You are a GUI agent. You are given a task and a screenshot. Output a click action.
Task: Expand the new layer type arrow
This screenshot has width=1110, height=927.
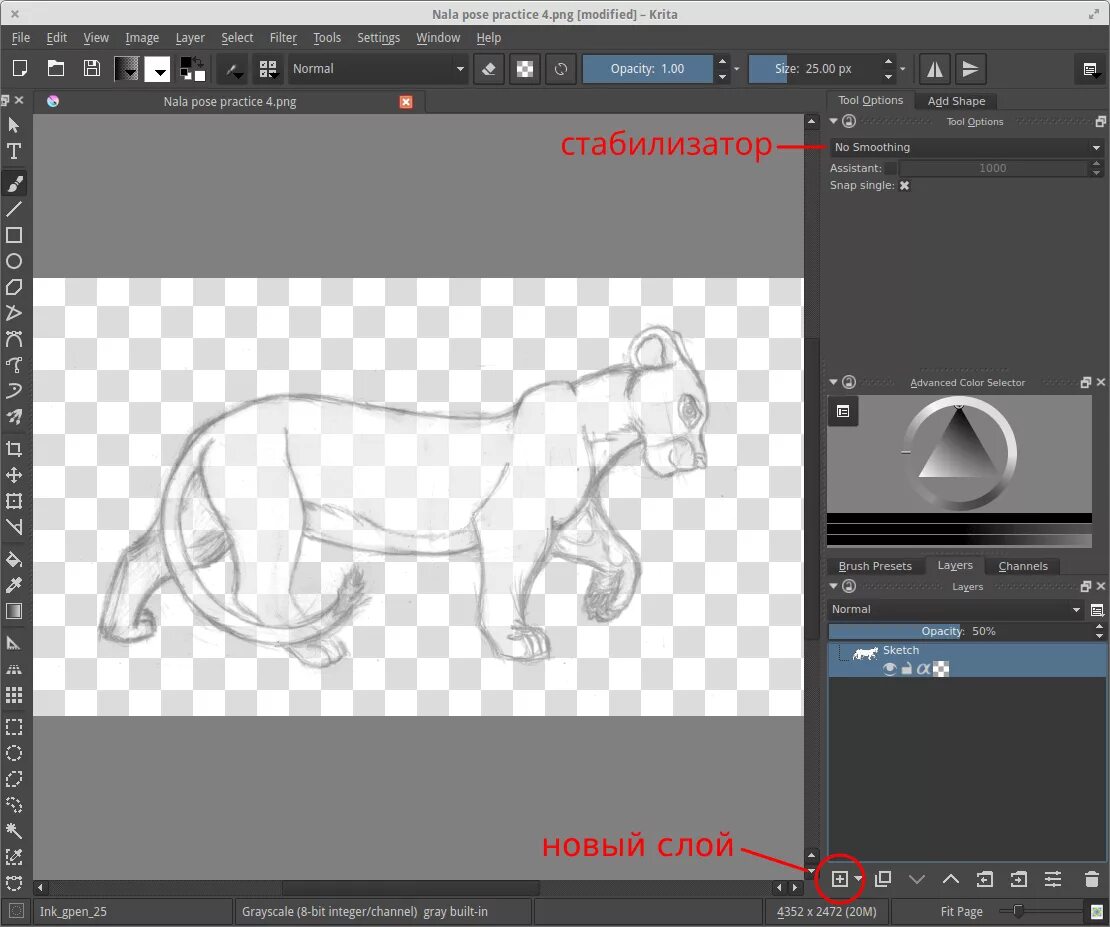pos(858,879)
